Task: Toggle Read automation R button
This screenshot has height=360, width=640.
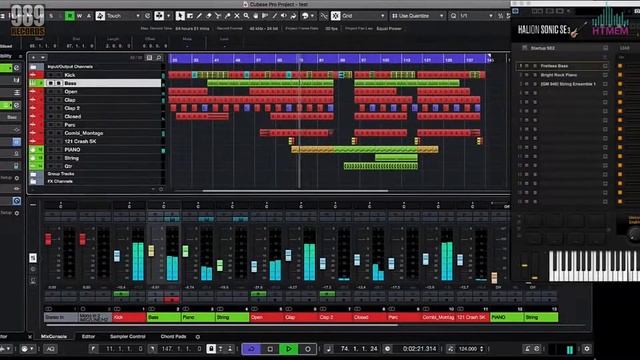Action: point(69,16)
